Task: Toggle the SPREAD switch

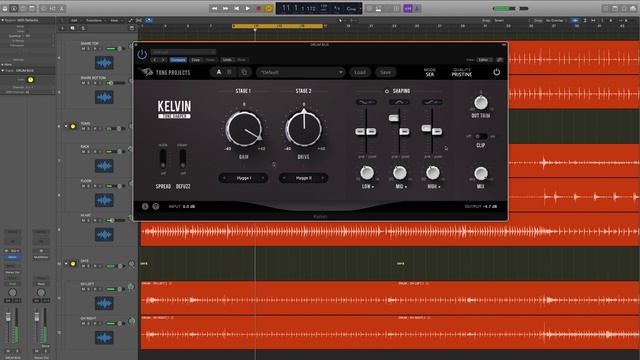Action: point(163,159)
